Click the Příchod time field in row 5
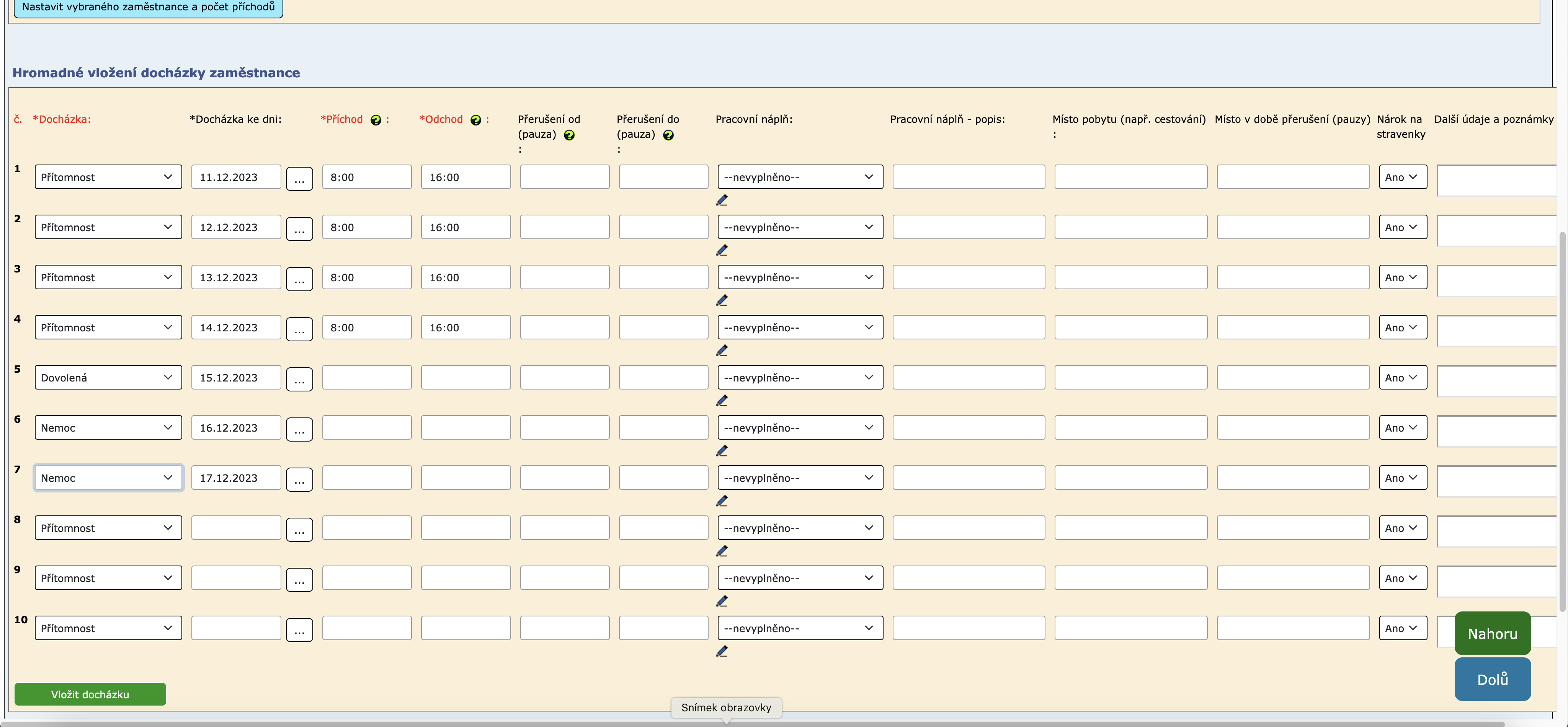Viewport: 1568px width, 727px height. 366,377
